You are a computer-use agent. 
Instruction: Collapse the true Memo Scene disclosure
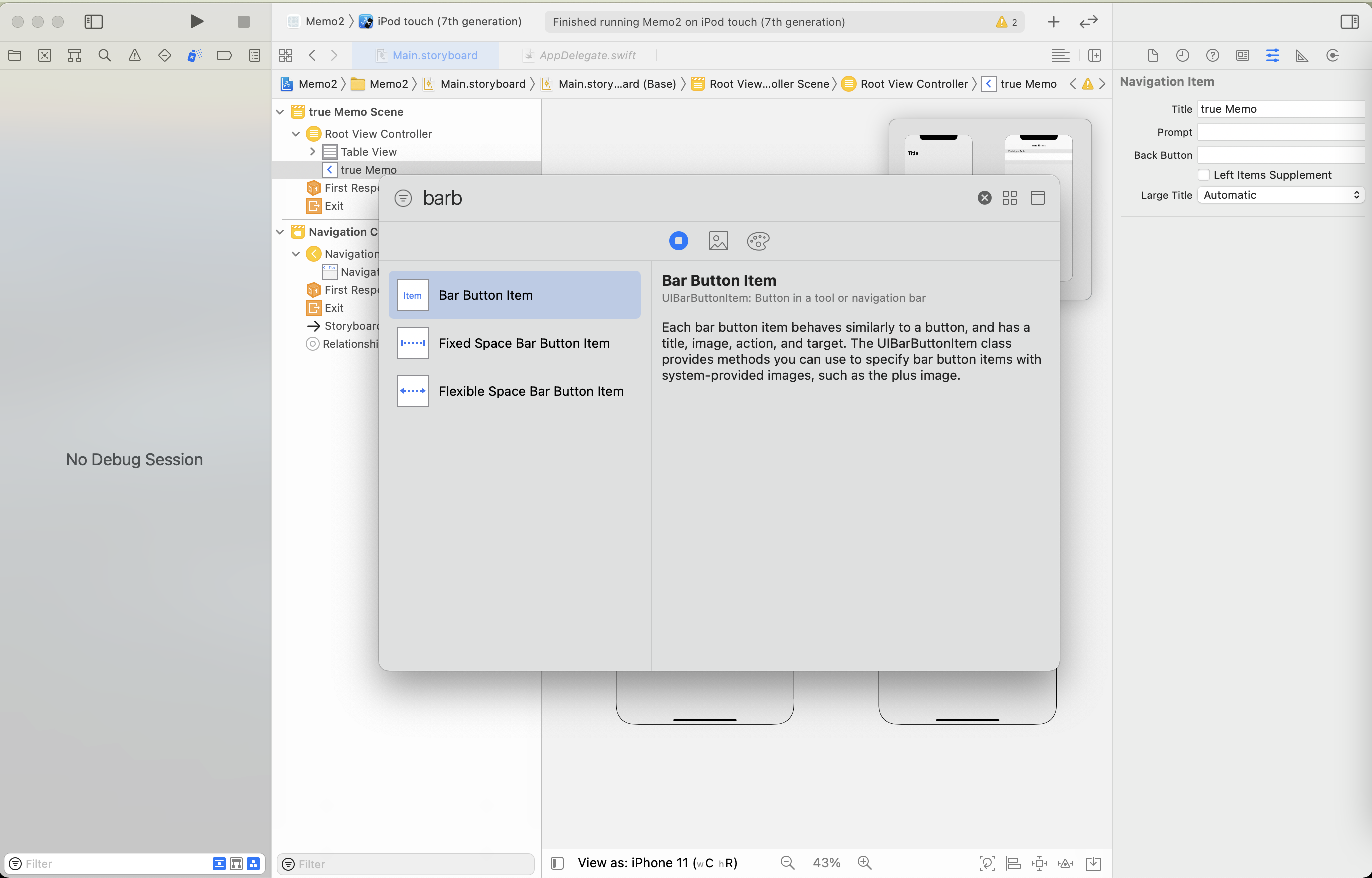coord(280,111)
